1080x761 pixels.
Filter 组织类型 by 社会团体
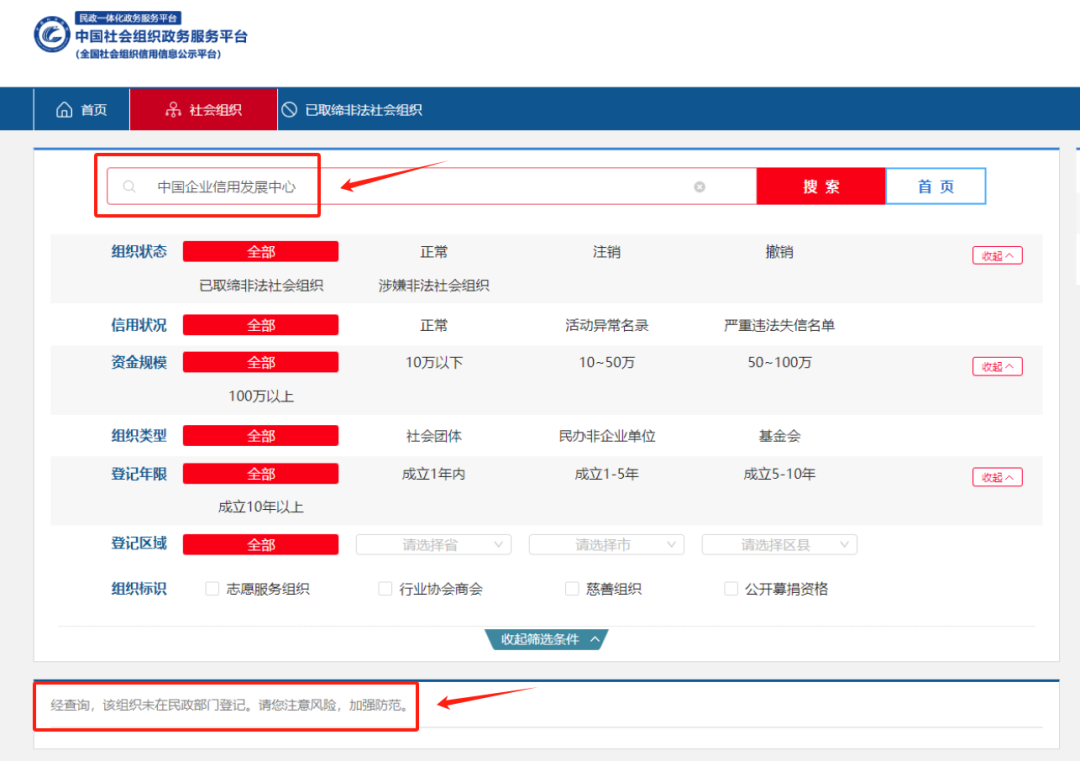coord(434,436)
